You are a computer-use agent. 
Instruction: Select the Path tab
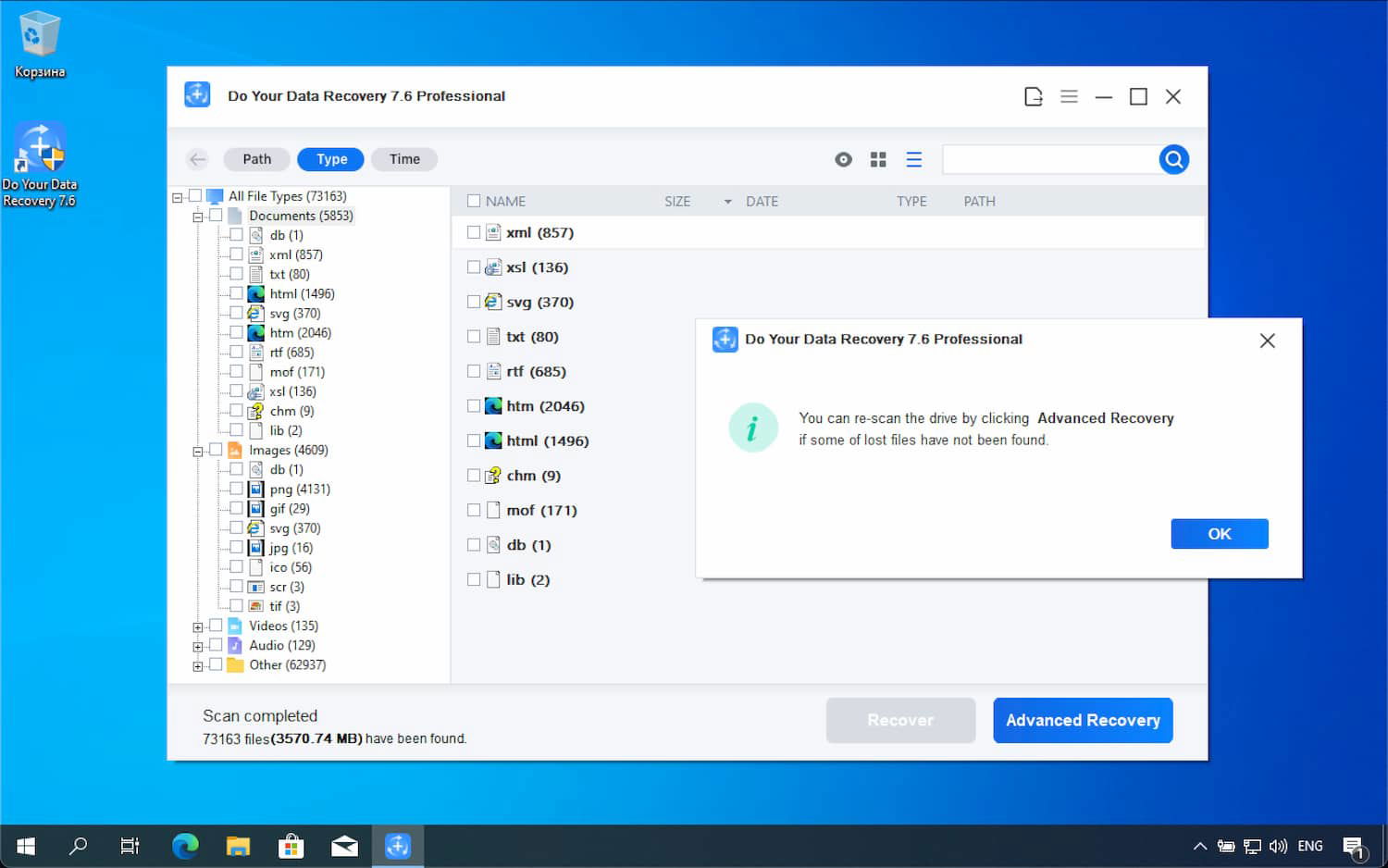[x=256, y=159]
